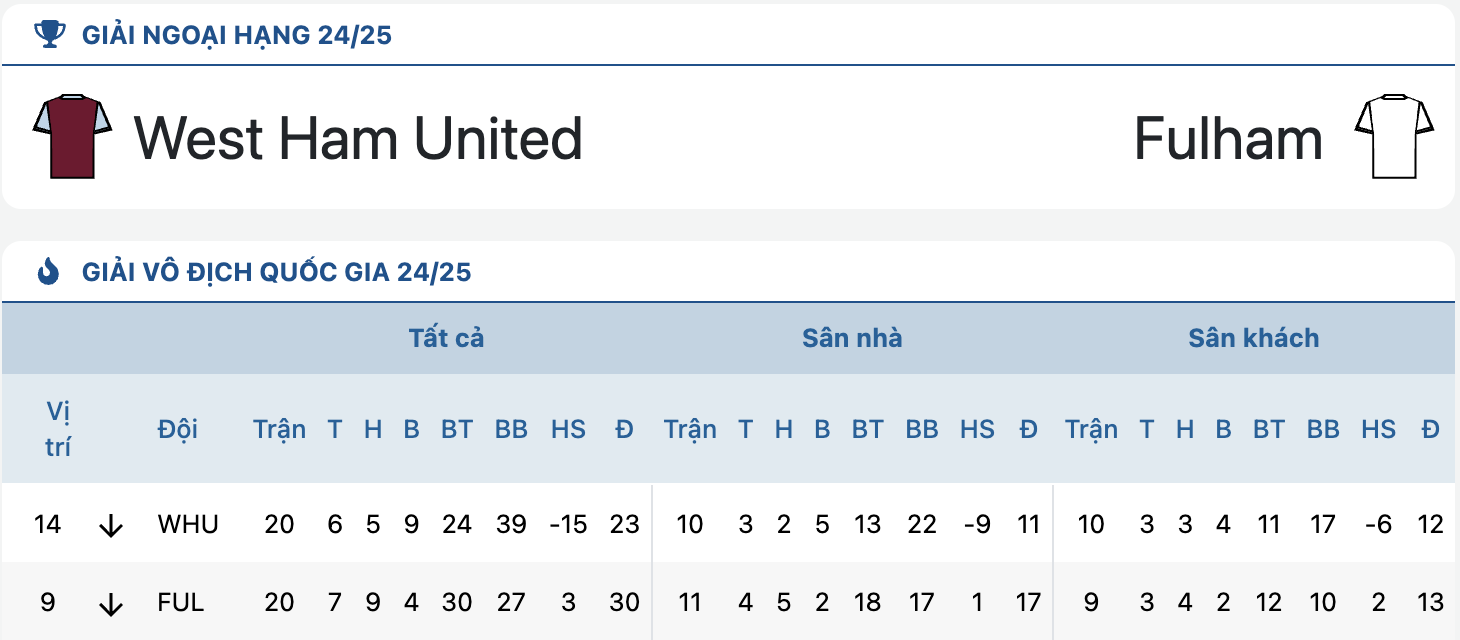
Task: Click the down arrow in WHU row
Action: [111, 525]
